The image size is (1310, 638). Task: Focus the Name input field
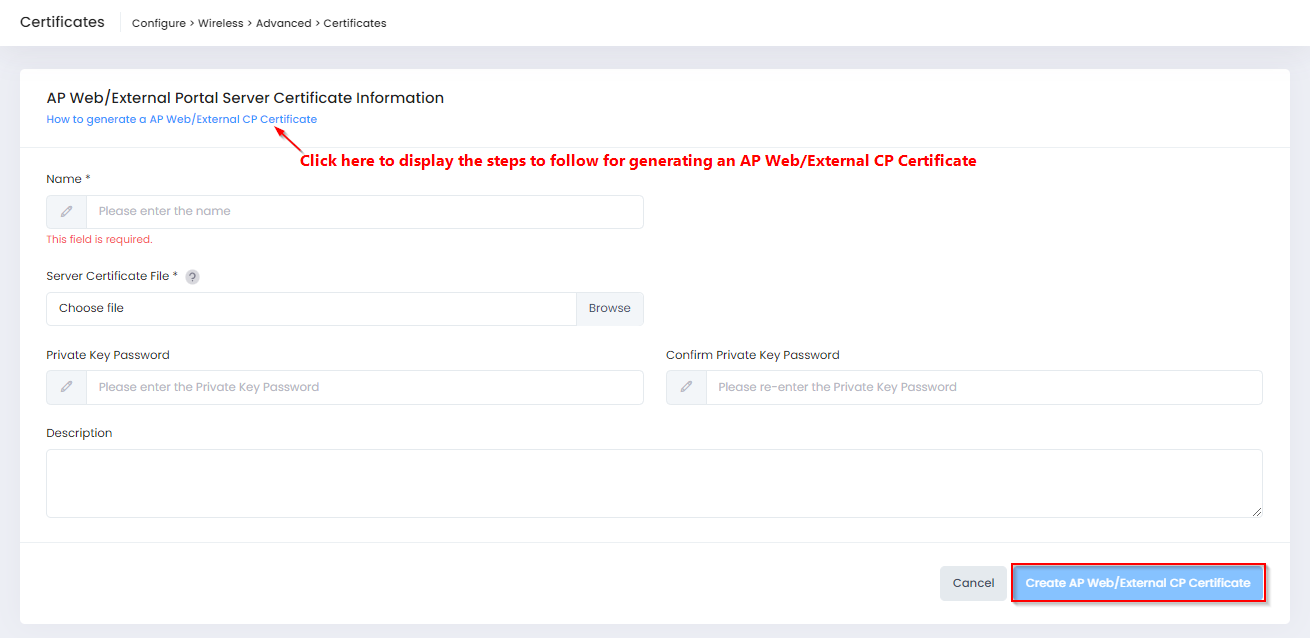[364, 212]
